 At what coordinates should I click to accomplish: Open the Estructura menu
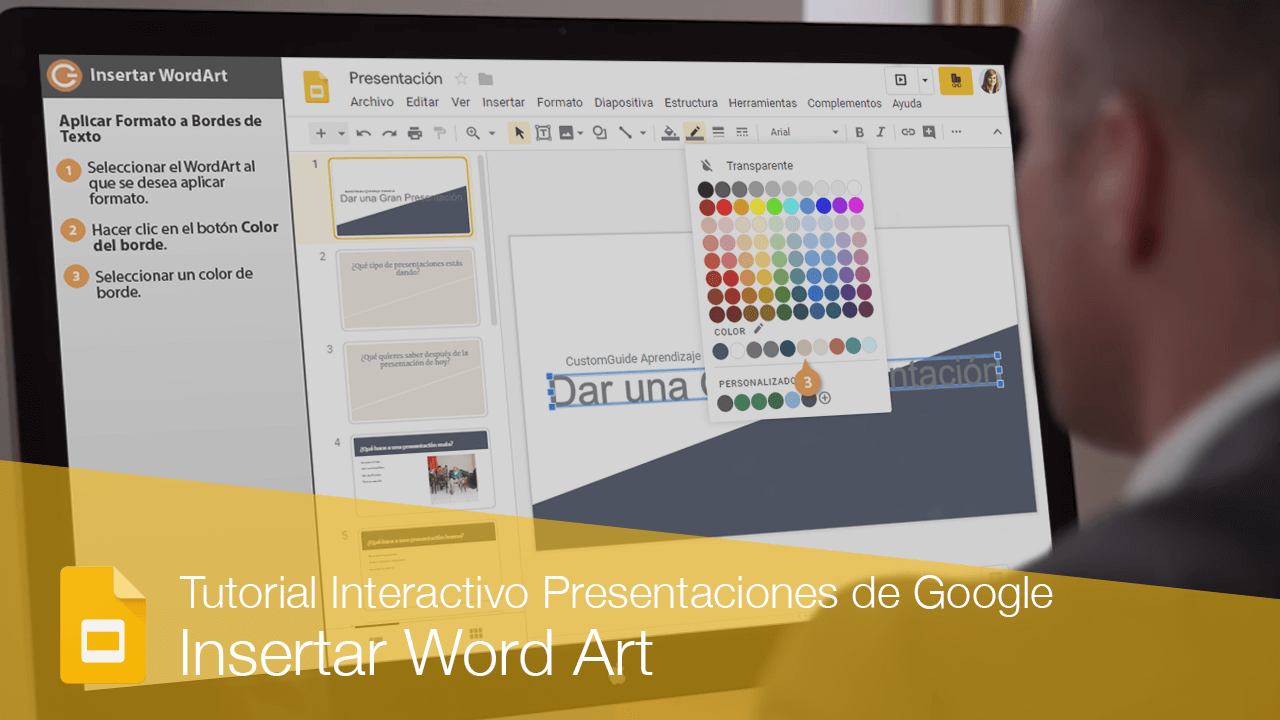[x=691, y=102]
